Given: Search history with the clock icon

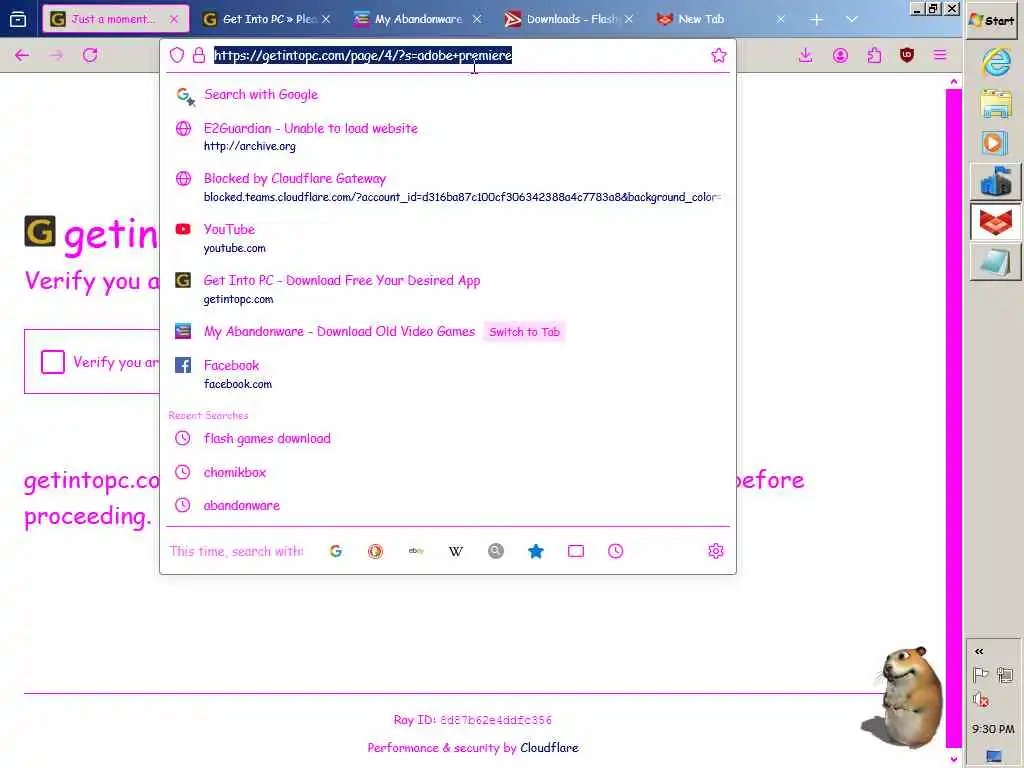Looking at the screenshot, I should tap(615, 551).
